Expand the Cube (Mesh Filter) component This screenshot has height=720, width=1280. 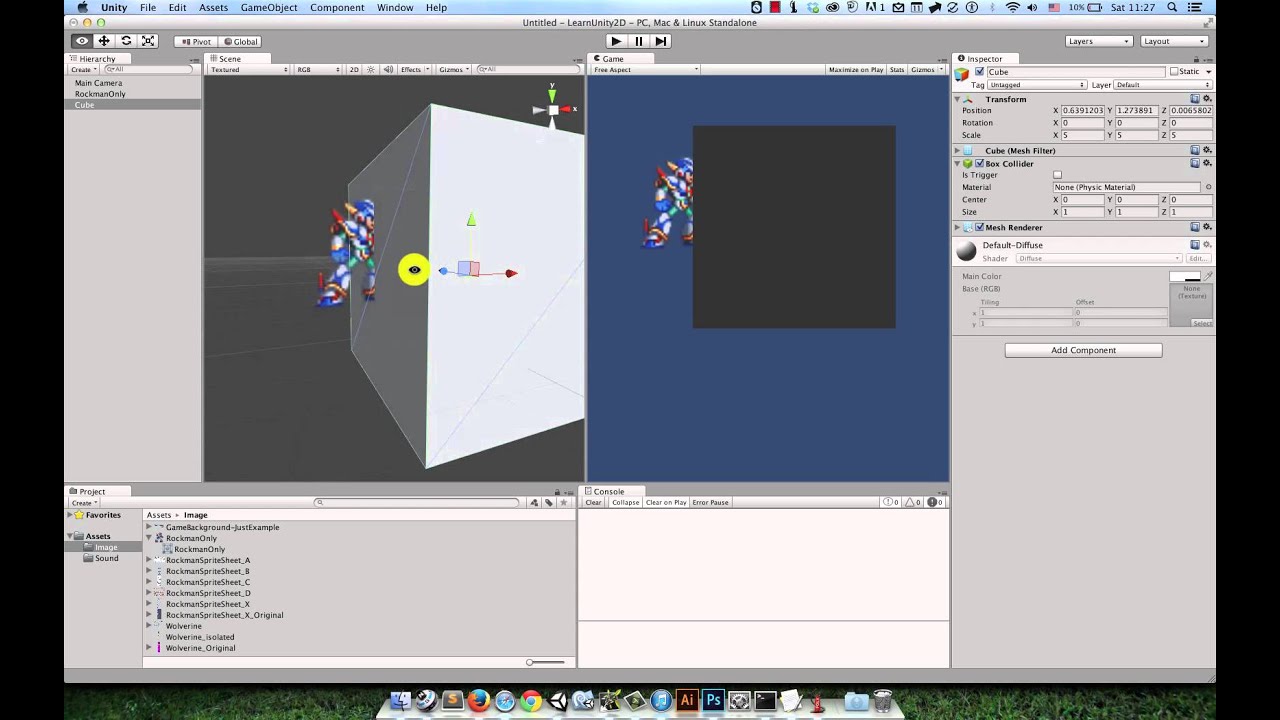coord(958,150)
